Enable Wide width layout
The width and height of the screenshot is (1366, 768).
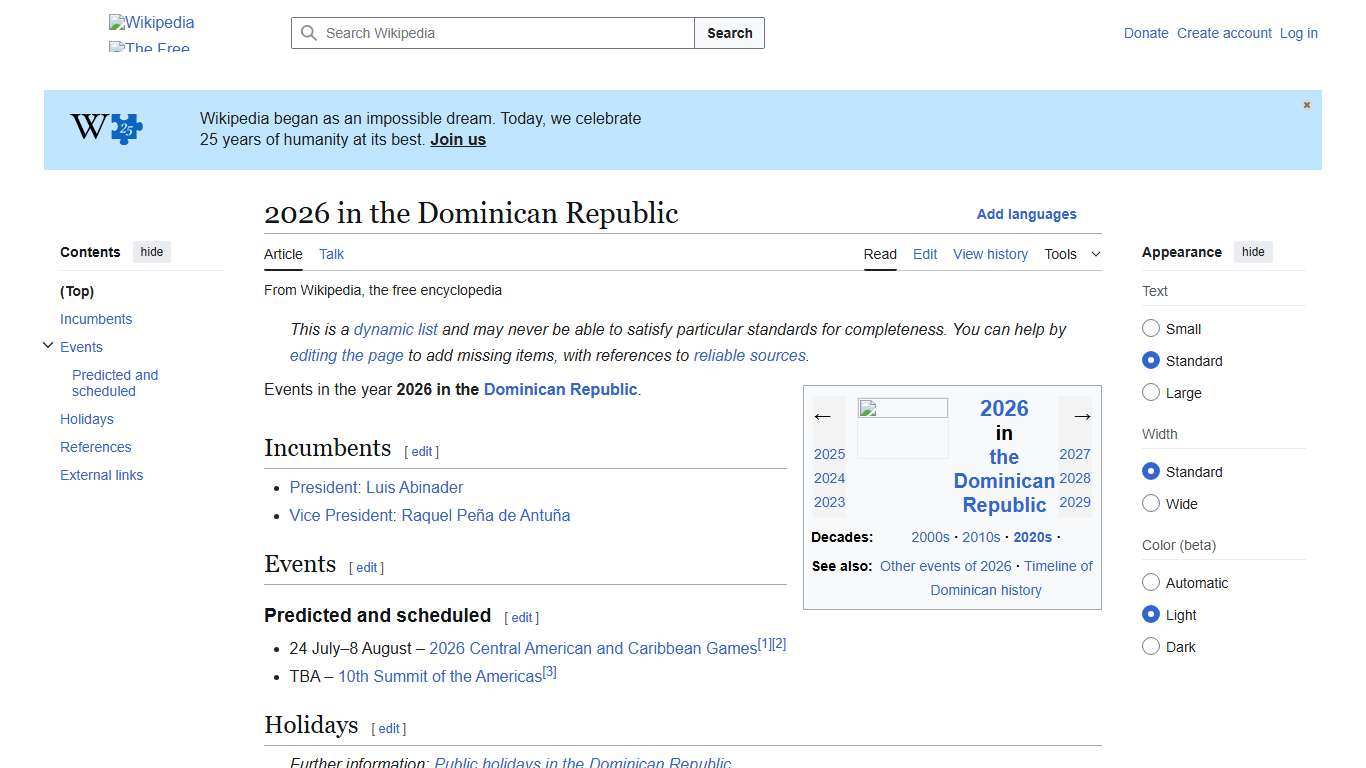(1151, 504)
